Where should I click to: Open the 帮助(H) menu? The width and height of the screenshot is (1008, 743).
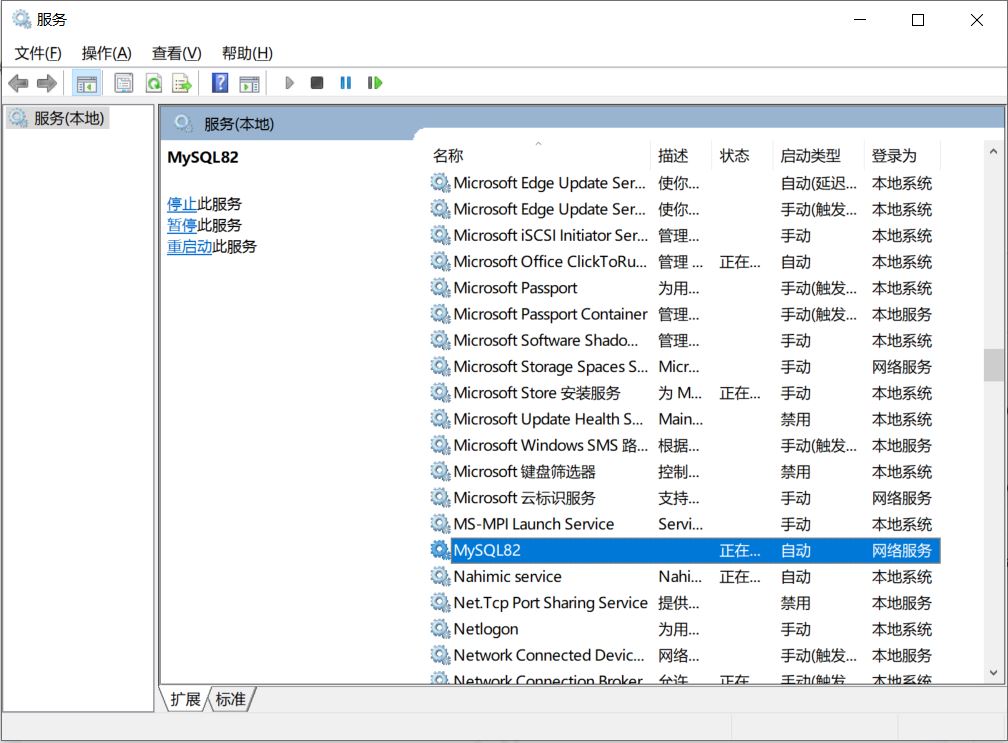[248, 53]
